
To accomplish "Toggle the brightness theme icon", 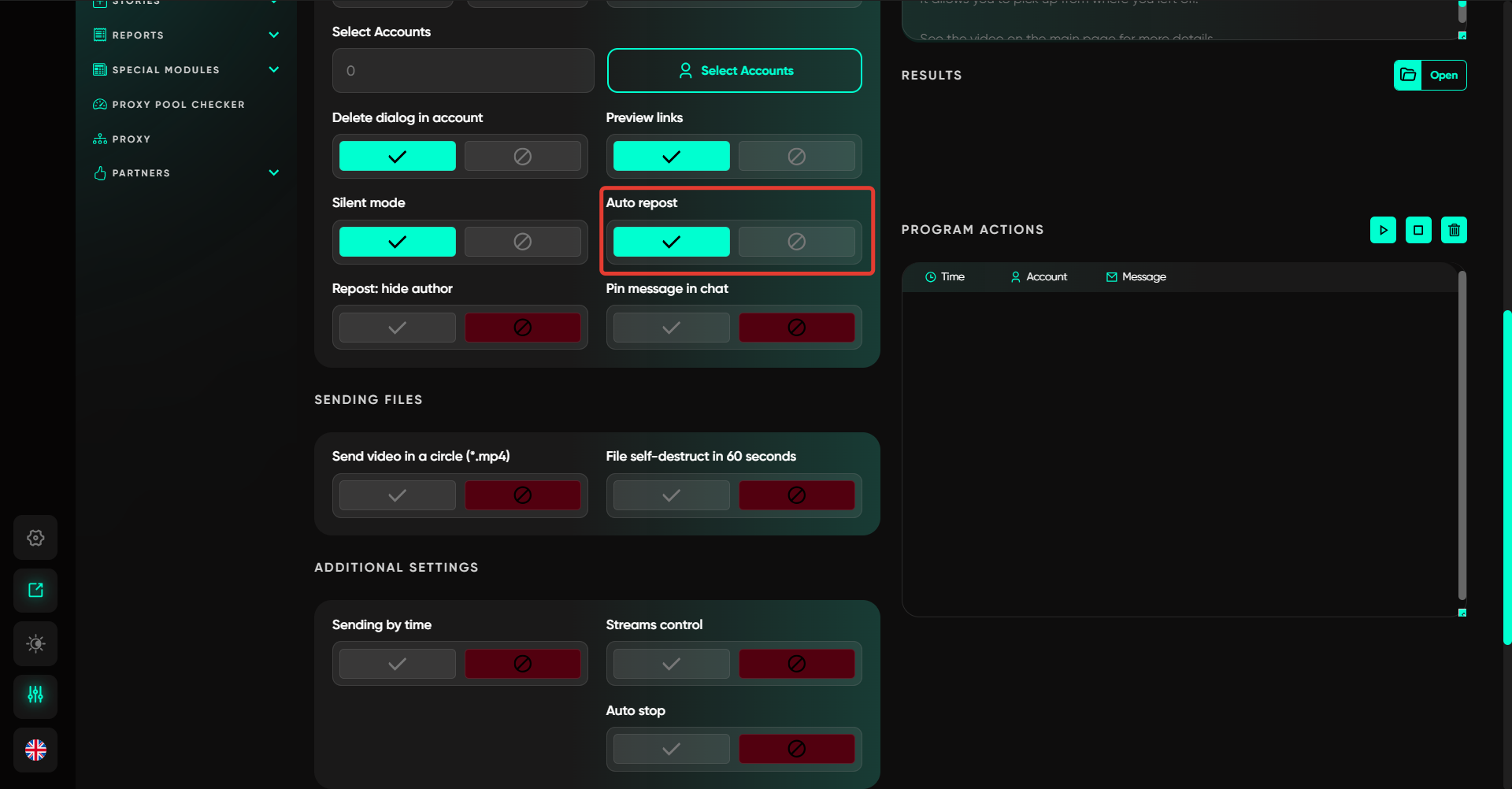I will tap(35, 643).
